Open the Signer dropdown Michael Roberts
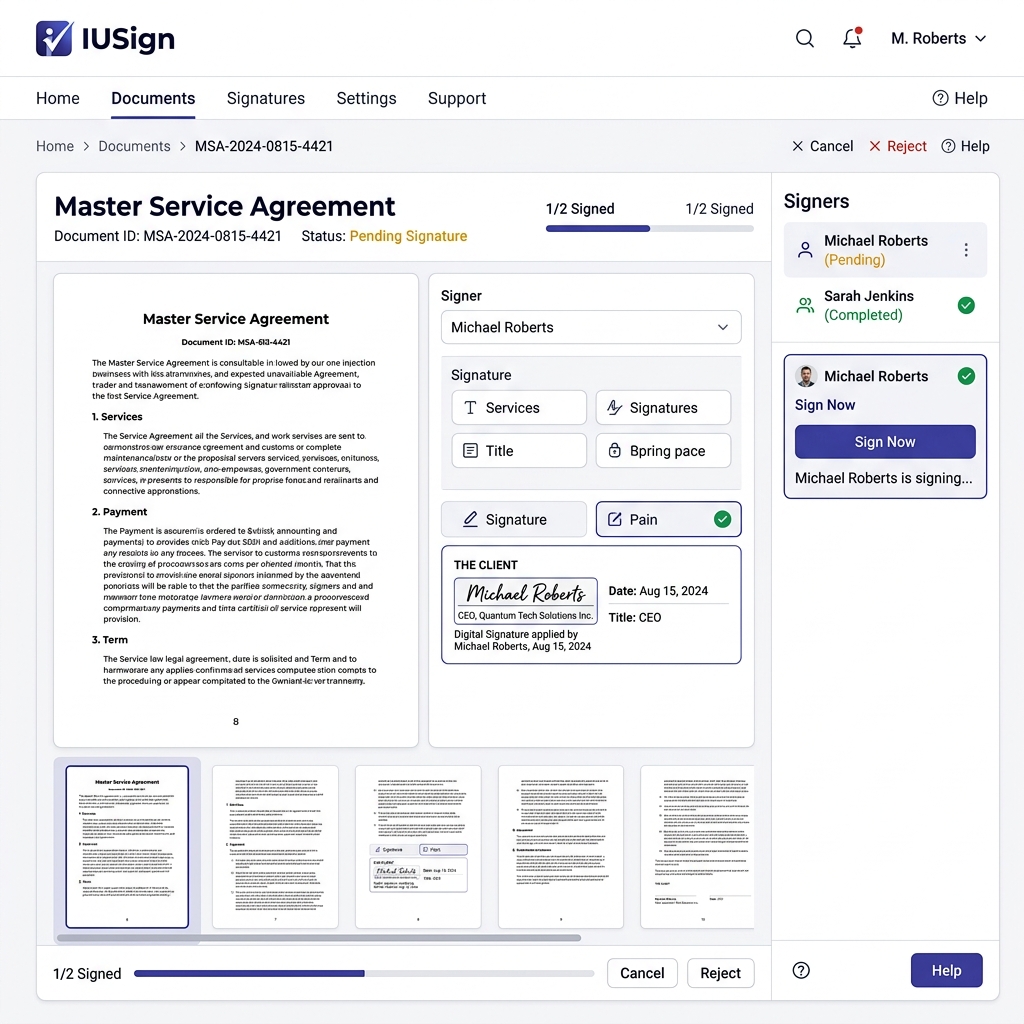1024x1024 pixels. 590,327
